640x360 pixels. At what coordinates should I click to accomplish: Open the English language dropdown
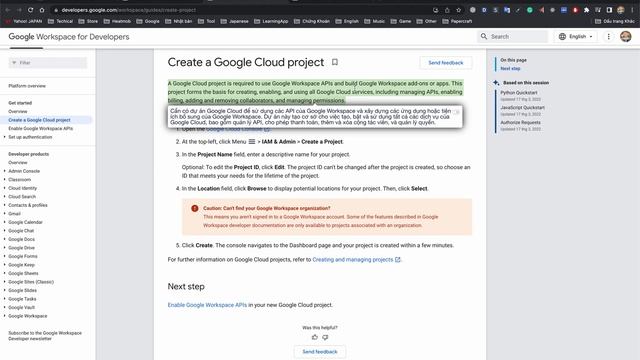click(576, 36)
